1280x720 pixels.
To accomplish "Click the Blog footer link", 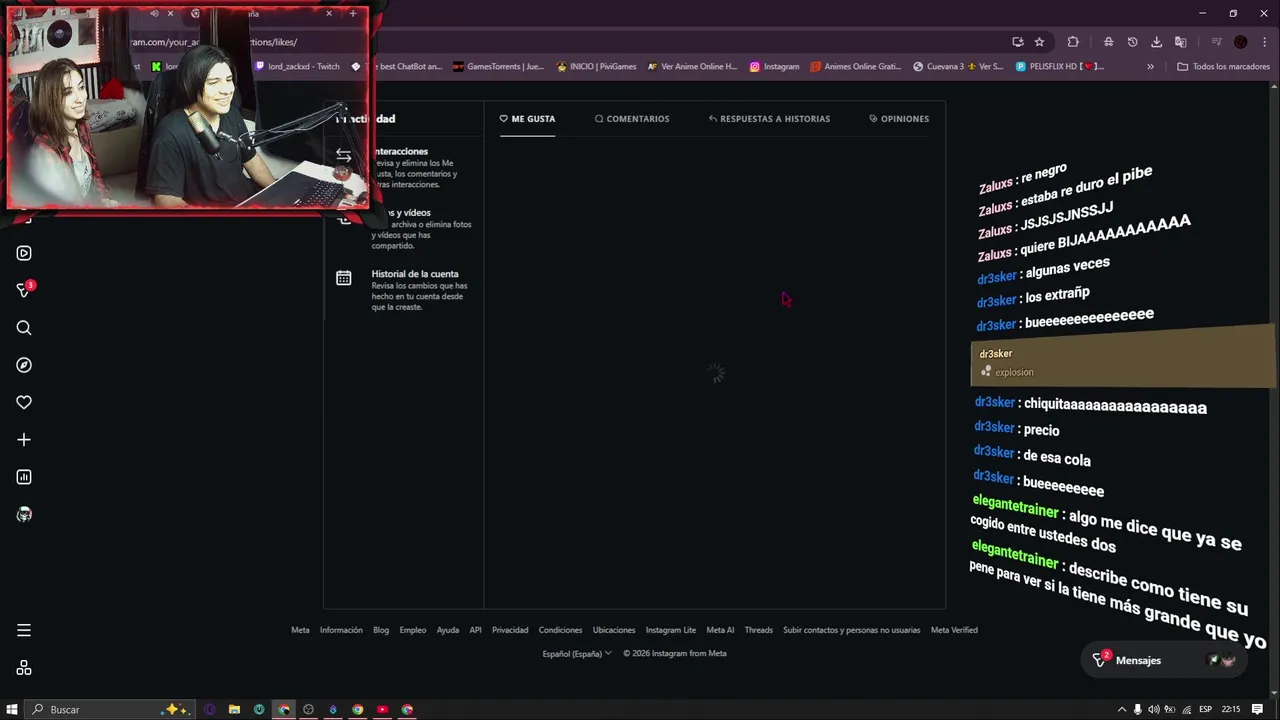I will [381, 630].
